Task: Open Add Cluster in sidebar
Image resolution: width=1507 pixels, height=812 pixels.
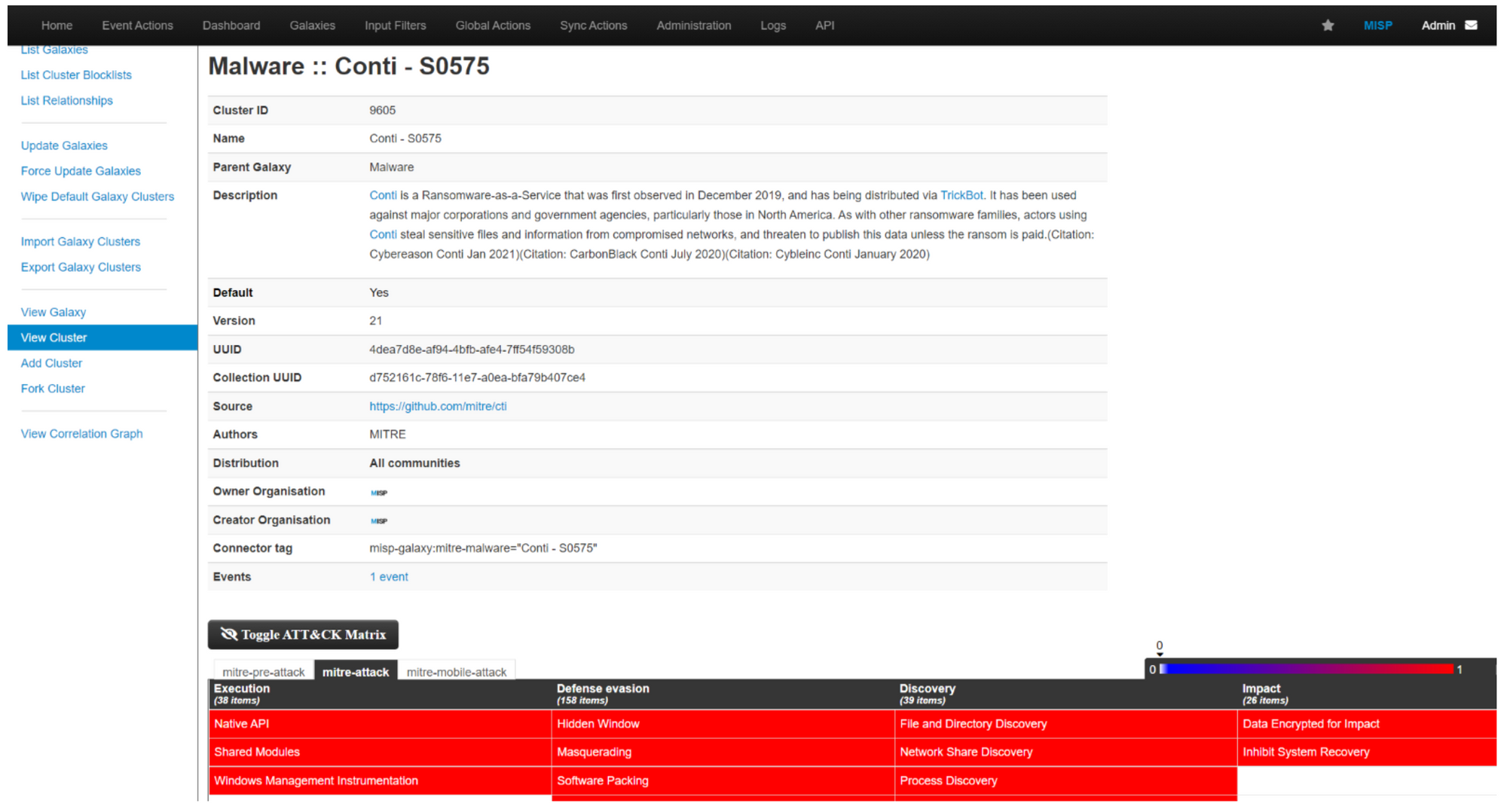Action: pyautogui.click(x=51, y=364)
